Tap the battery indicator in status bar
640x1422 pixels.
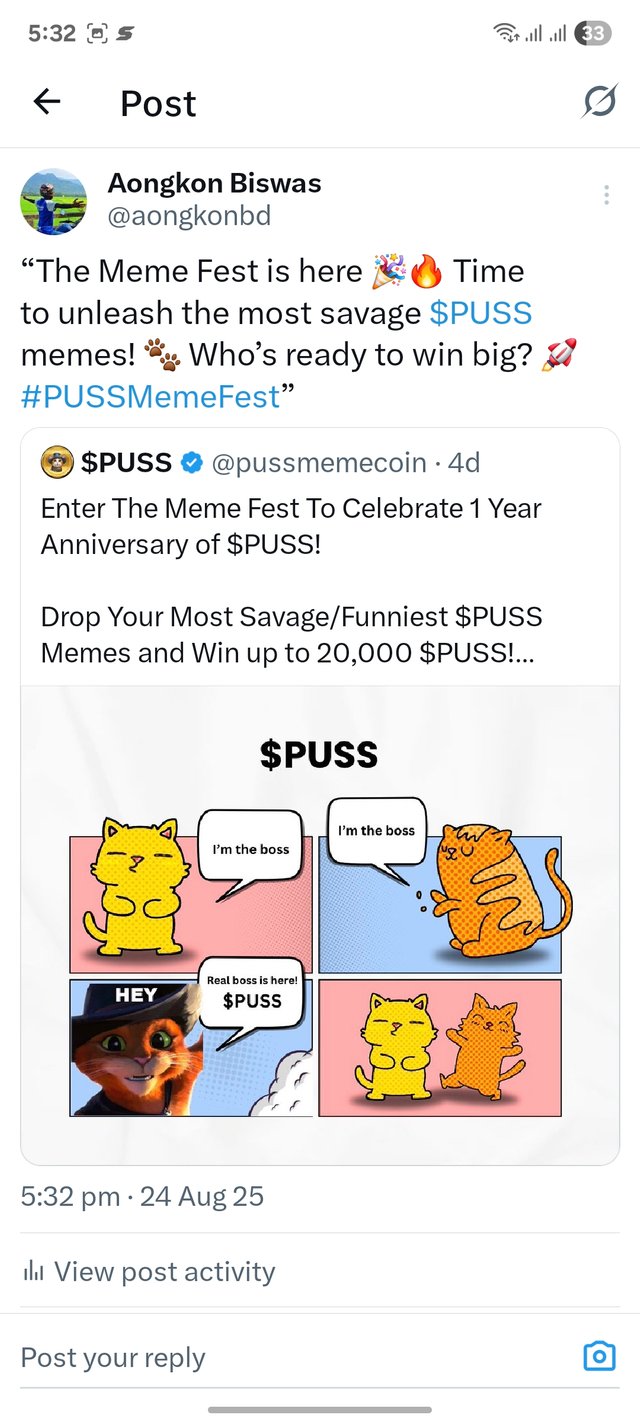[593, 33]
